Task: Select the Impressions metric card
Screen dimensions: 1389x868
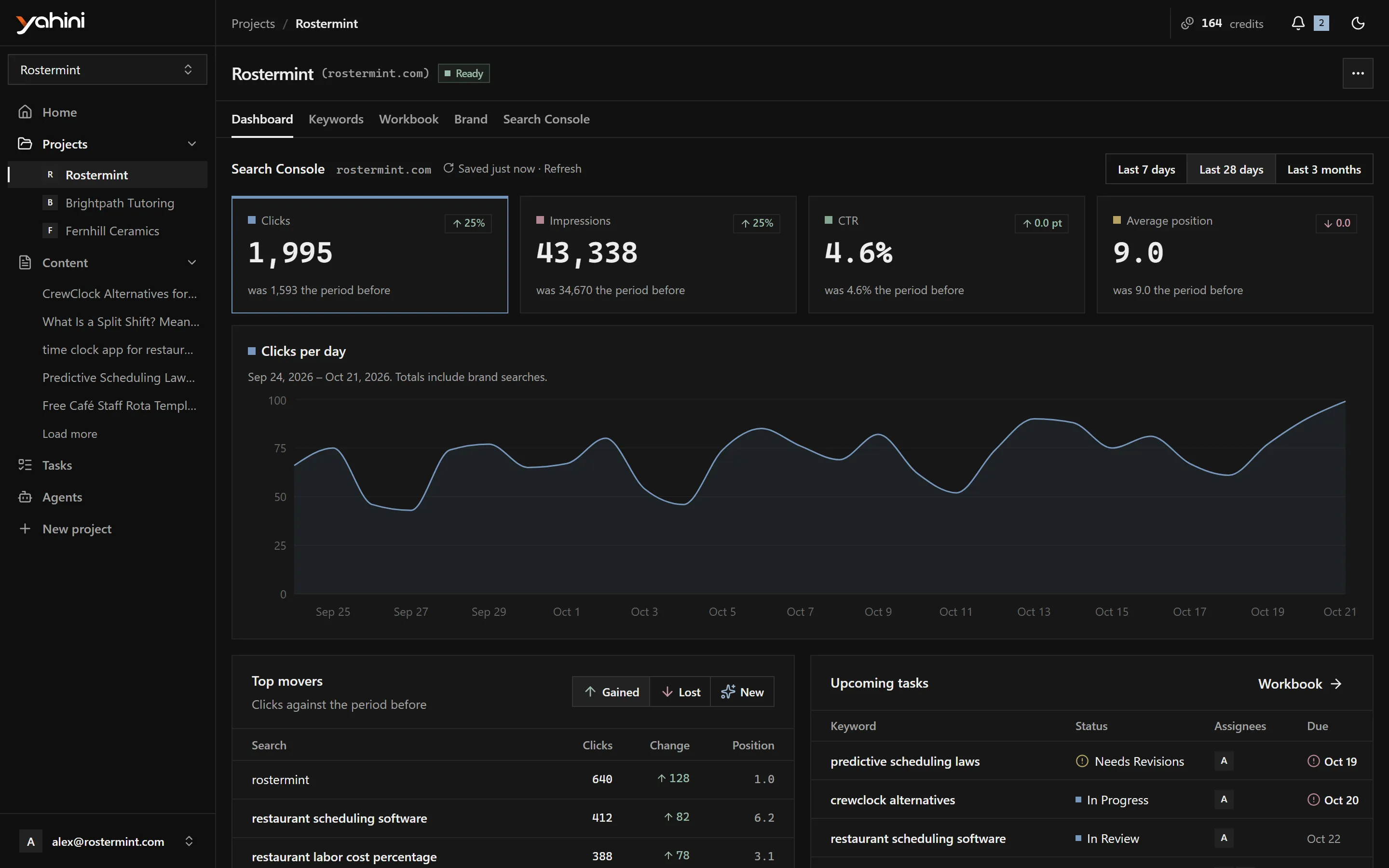Action: pyautogui.click(x=658, y=254)
